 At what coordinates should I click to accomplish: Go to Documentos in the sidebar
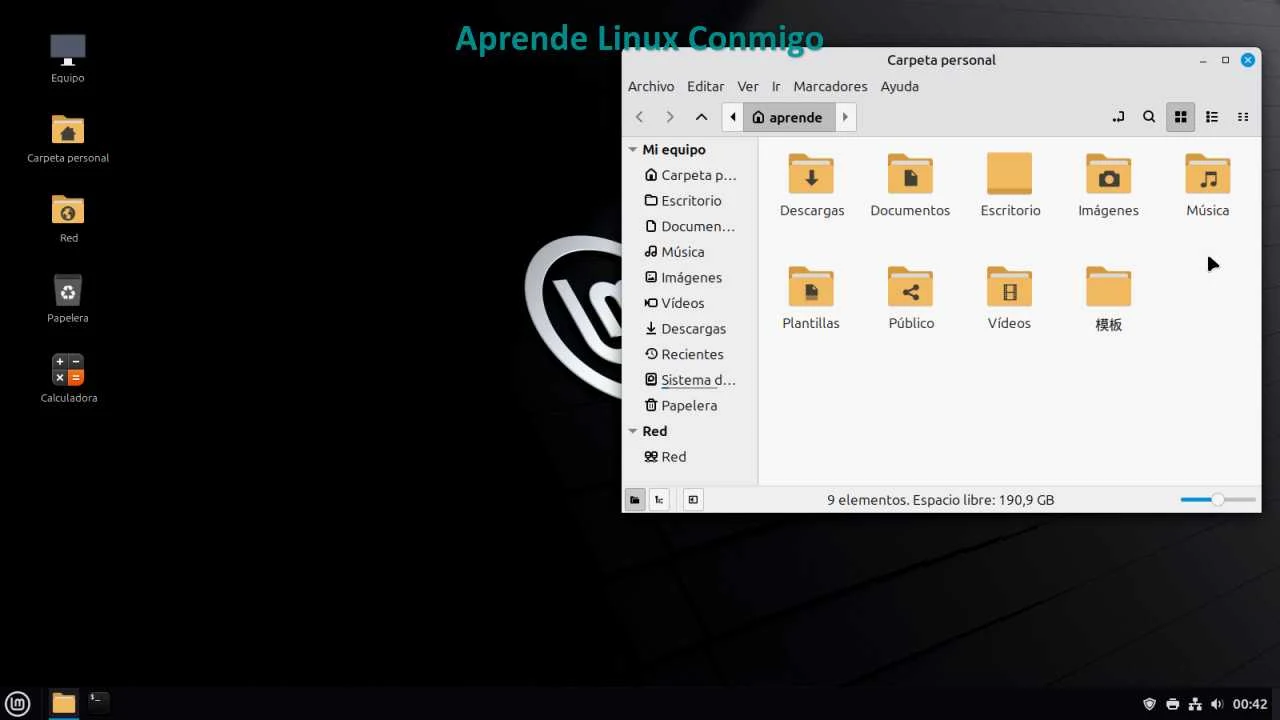coord(690,227)
